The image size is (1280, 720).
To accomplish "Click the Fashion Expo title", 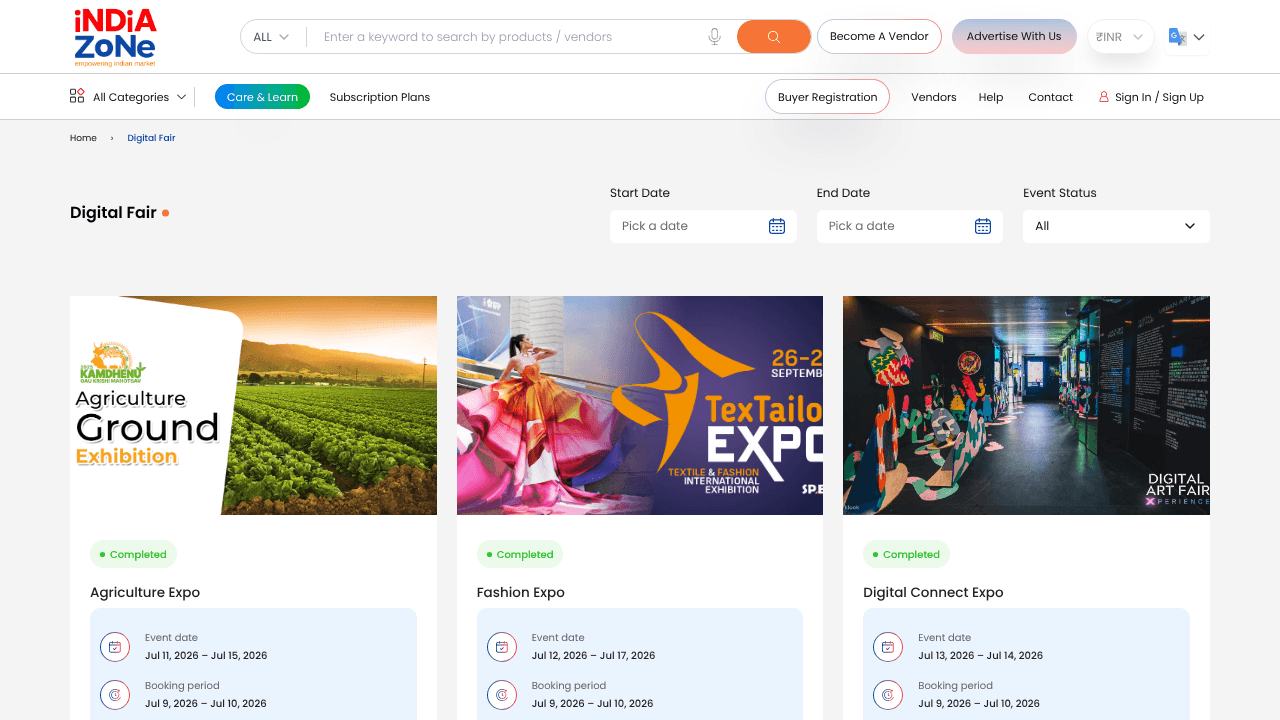I will [521, 592].
